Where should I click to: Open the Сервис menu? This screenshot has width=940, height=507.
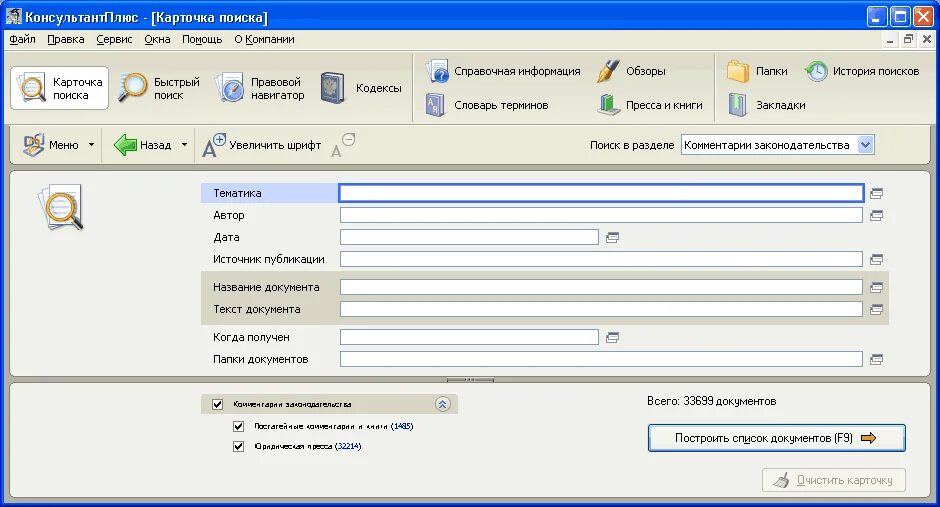115,40
